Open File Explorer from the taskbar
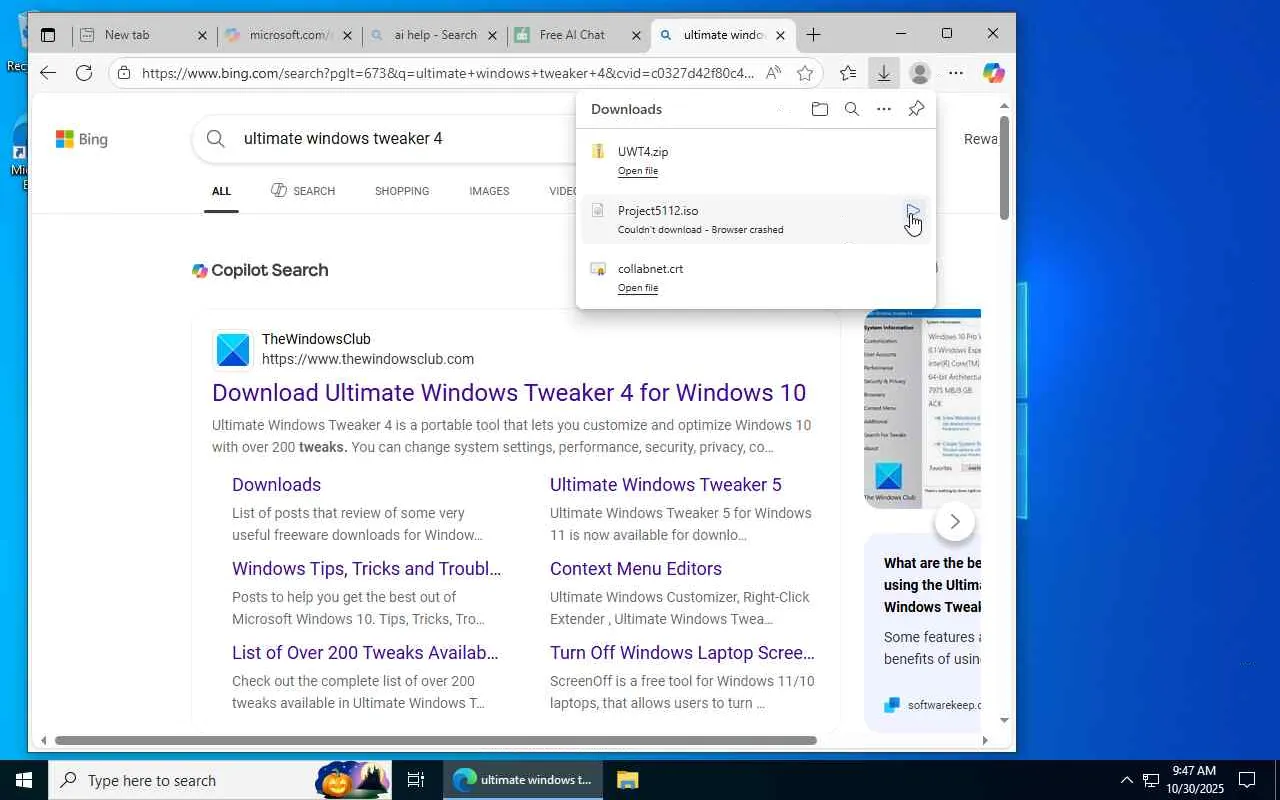This screenshot has width=1280, height=800. 627,780
